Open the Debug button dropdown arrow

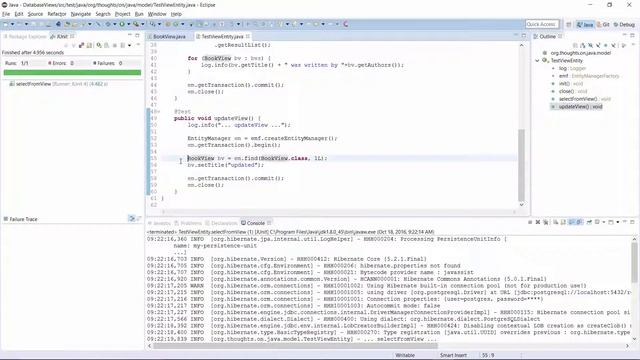click(115, 24)
